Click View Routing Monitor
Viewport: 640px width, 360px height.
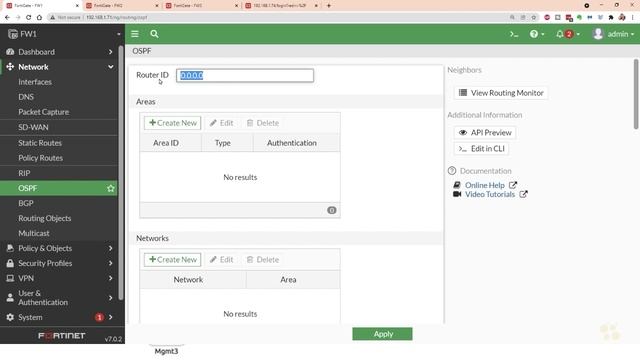tap(501, 93)
